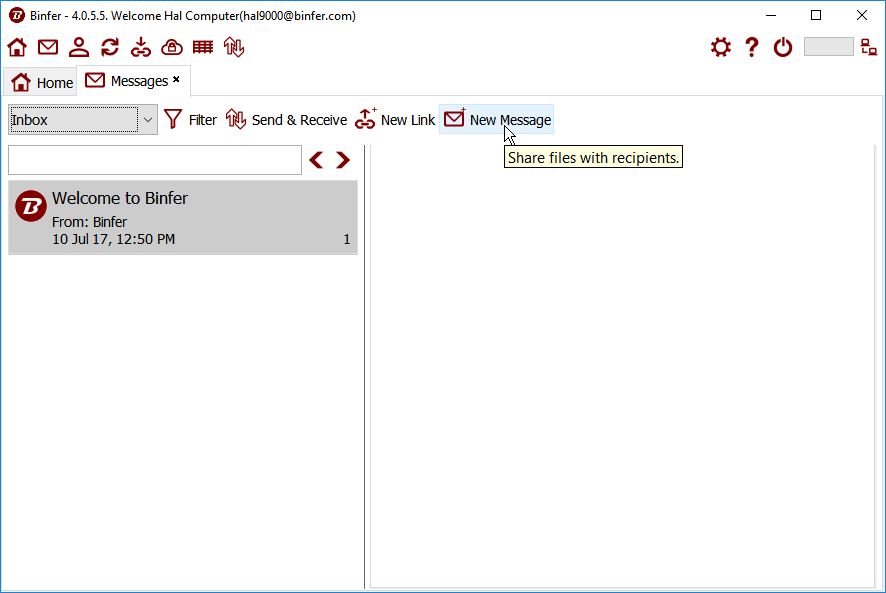Click the Filter button
The width and height of the screenshot is (886, 593).
pos(190,120)
